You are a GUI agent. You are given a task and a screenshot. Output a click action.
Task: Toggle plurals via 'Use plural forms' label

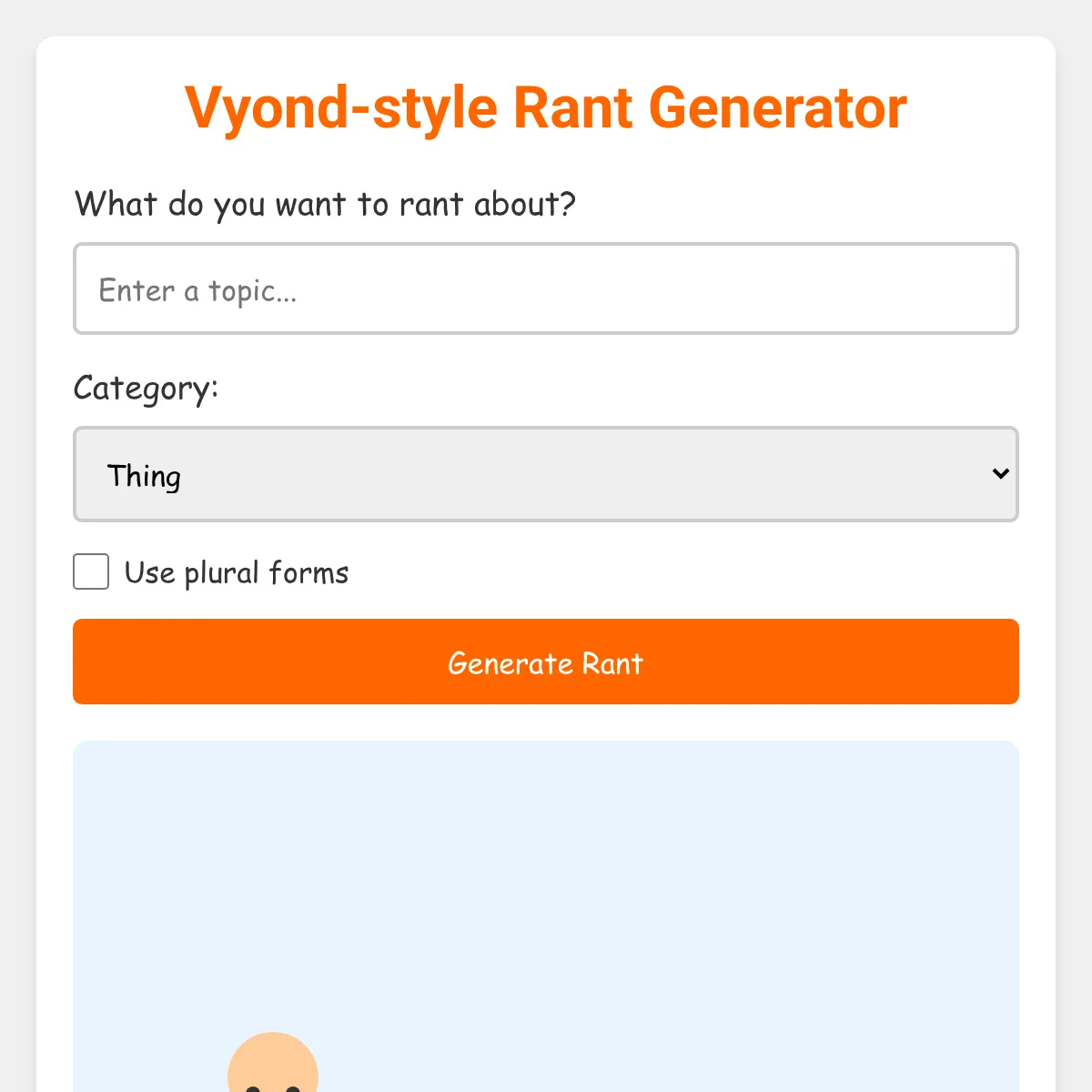point(237,573)
